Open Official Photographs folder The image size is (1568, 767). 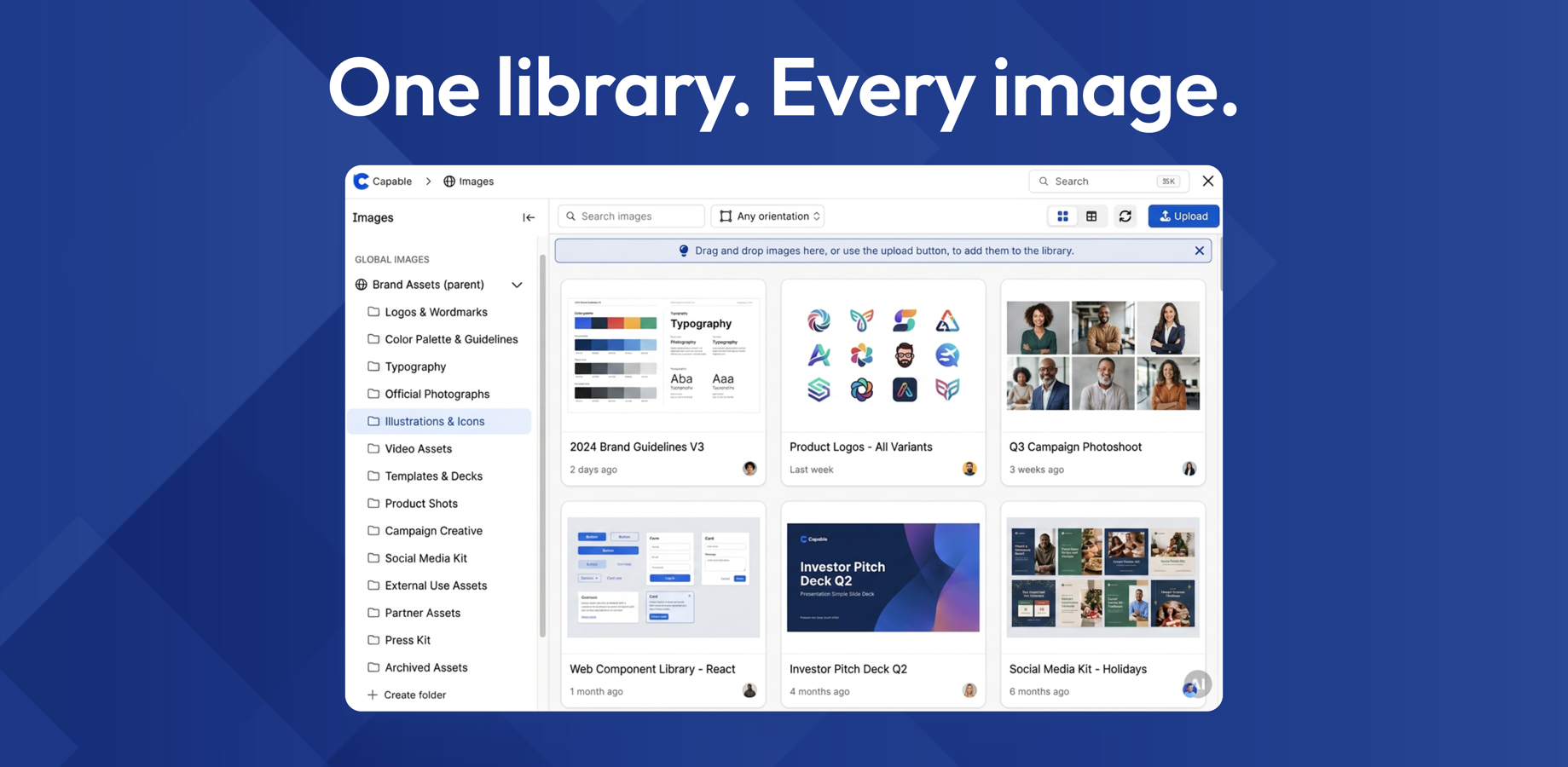point(439,394)
